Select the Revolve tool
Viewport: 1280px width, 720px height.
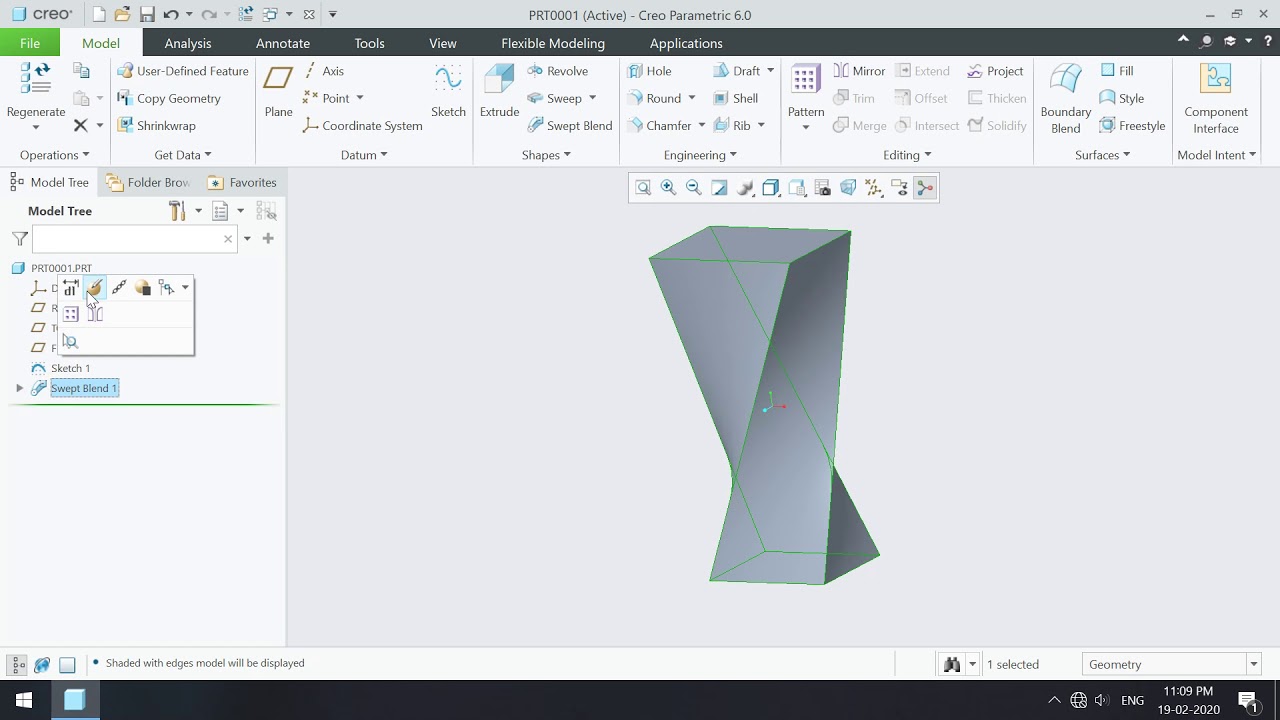click(x=557, y=71)
